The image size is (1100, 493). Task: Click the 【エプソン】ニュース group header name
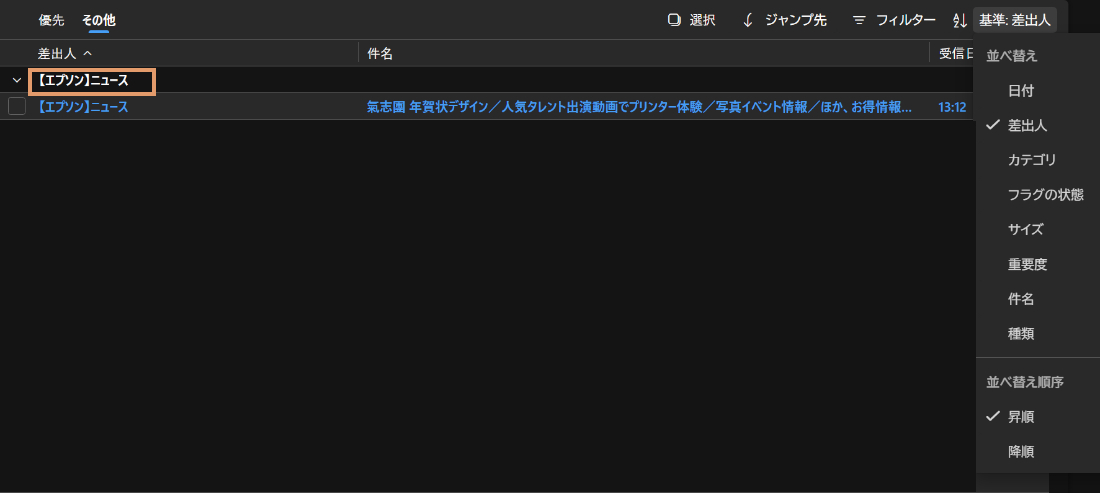pyautogui.click(x=83, y=80)
